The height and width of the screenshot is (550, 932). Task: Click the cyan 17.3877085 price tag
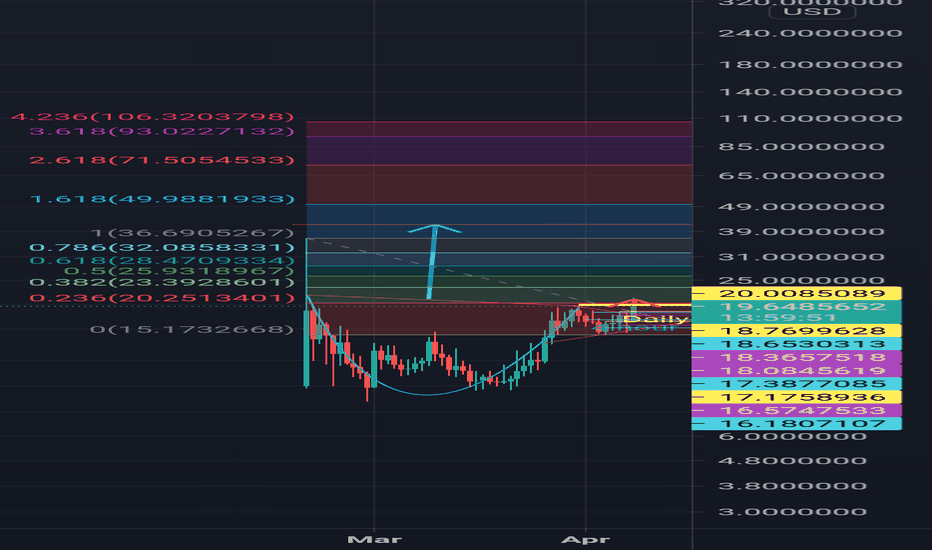[796, 384]
